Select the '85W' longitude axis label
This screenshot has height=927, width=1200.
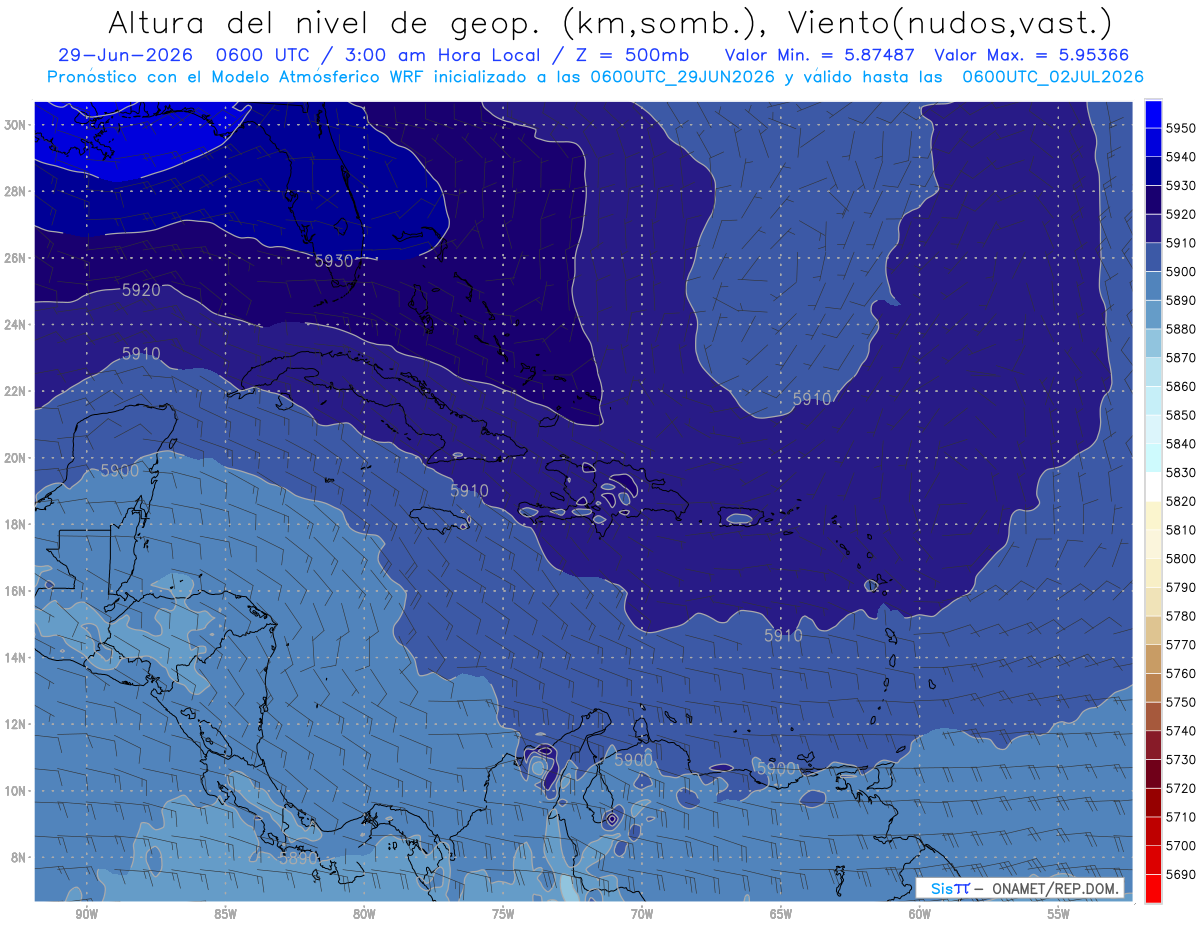tap(225, 914)
